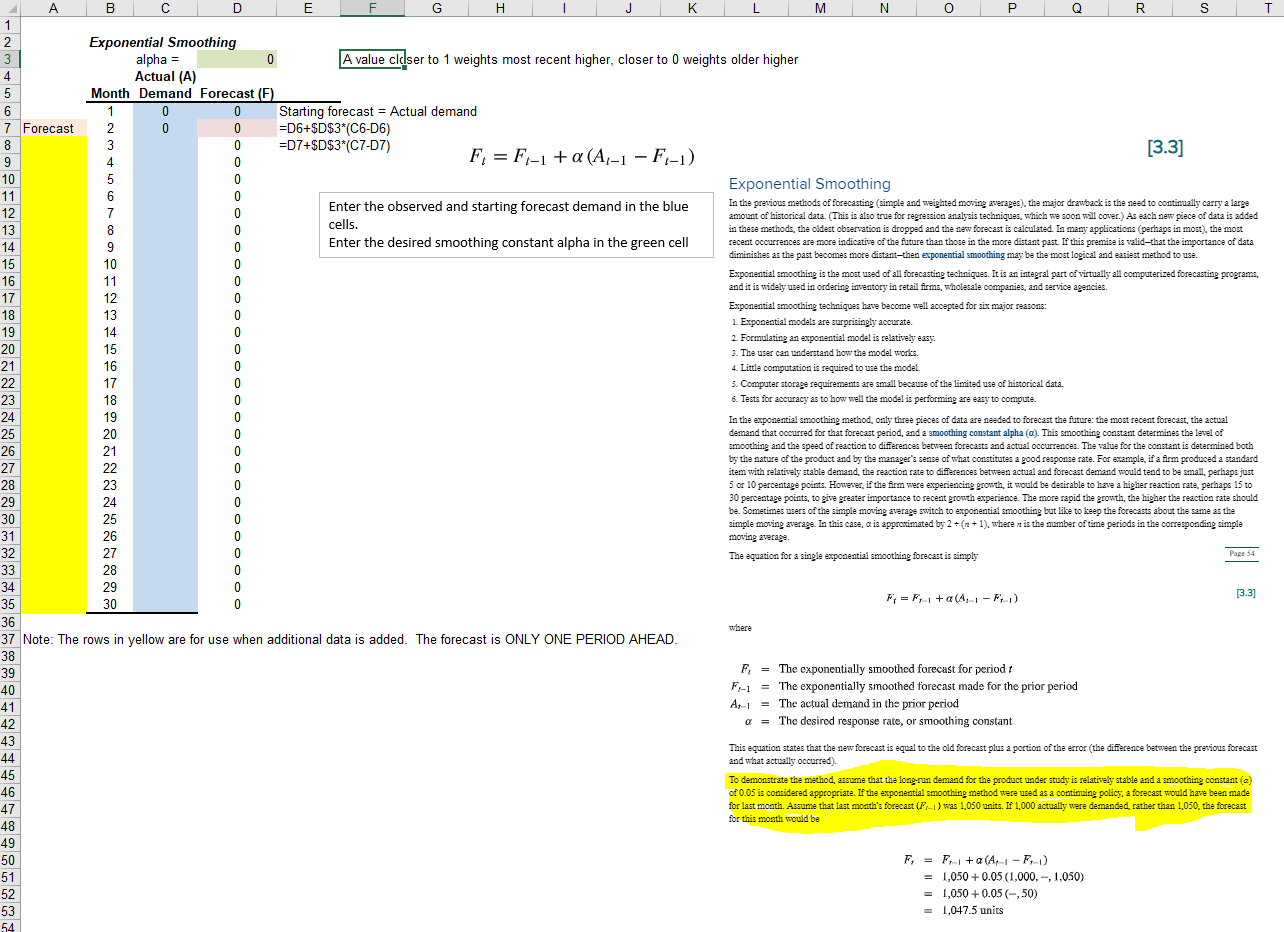The image size is (1284, 932).
Task: Click the large exponential smoothing formula image
Action: click(582, 158)
